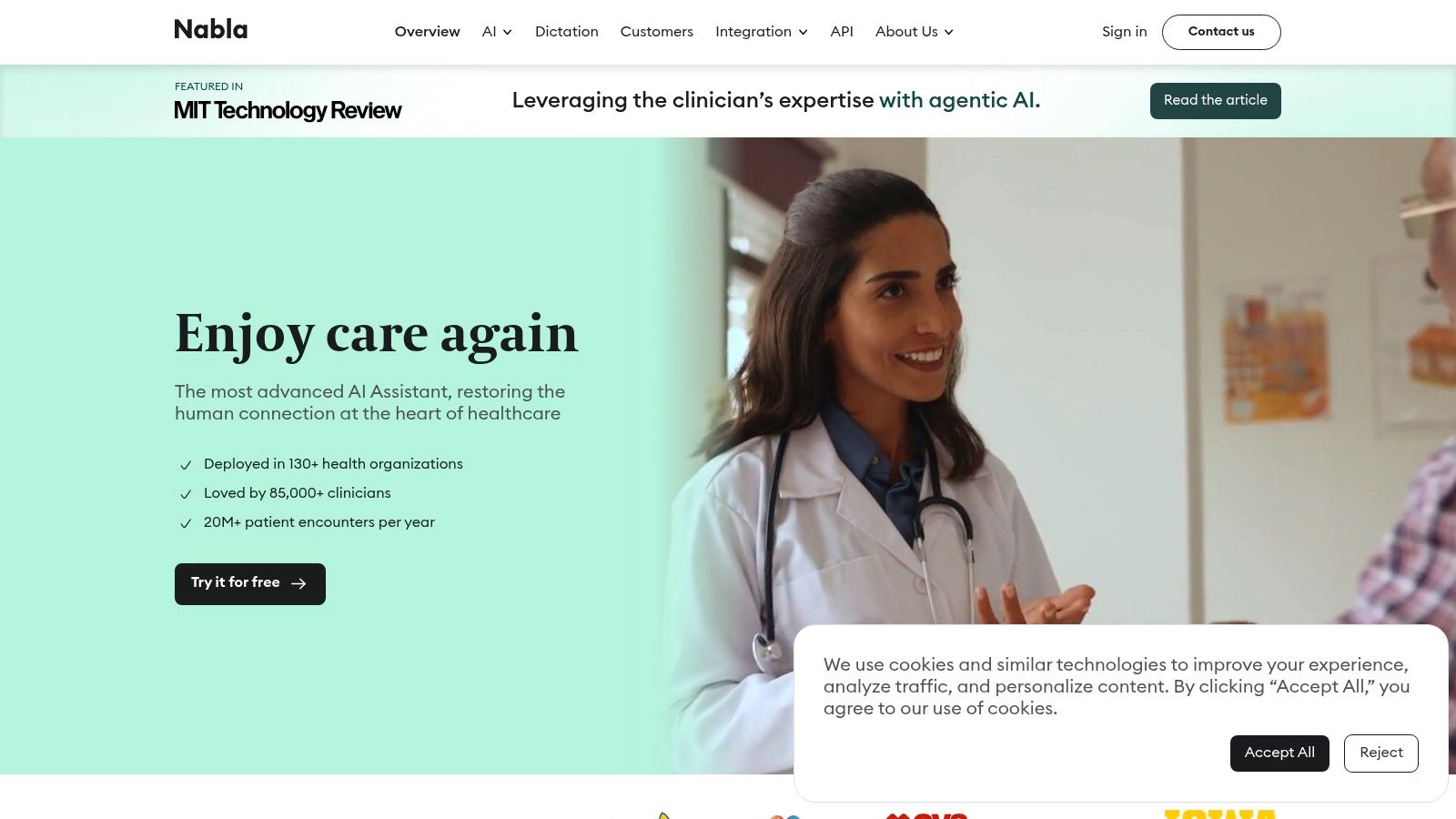This screenshot has width=1456, height=819.
Task: Click the checkmark beside Deployed in 130+ health organizations
Action: [186, 465]
